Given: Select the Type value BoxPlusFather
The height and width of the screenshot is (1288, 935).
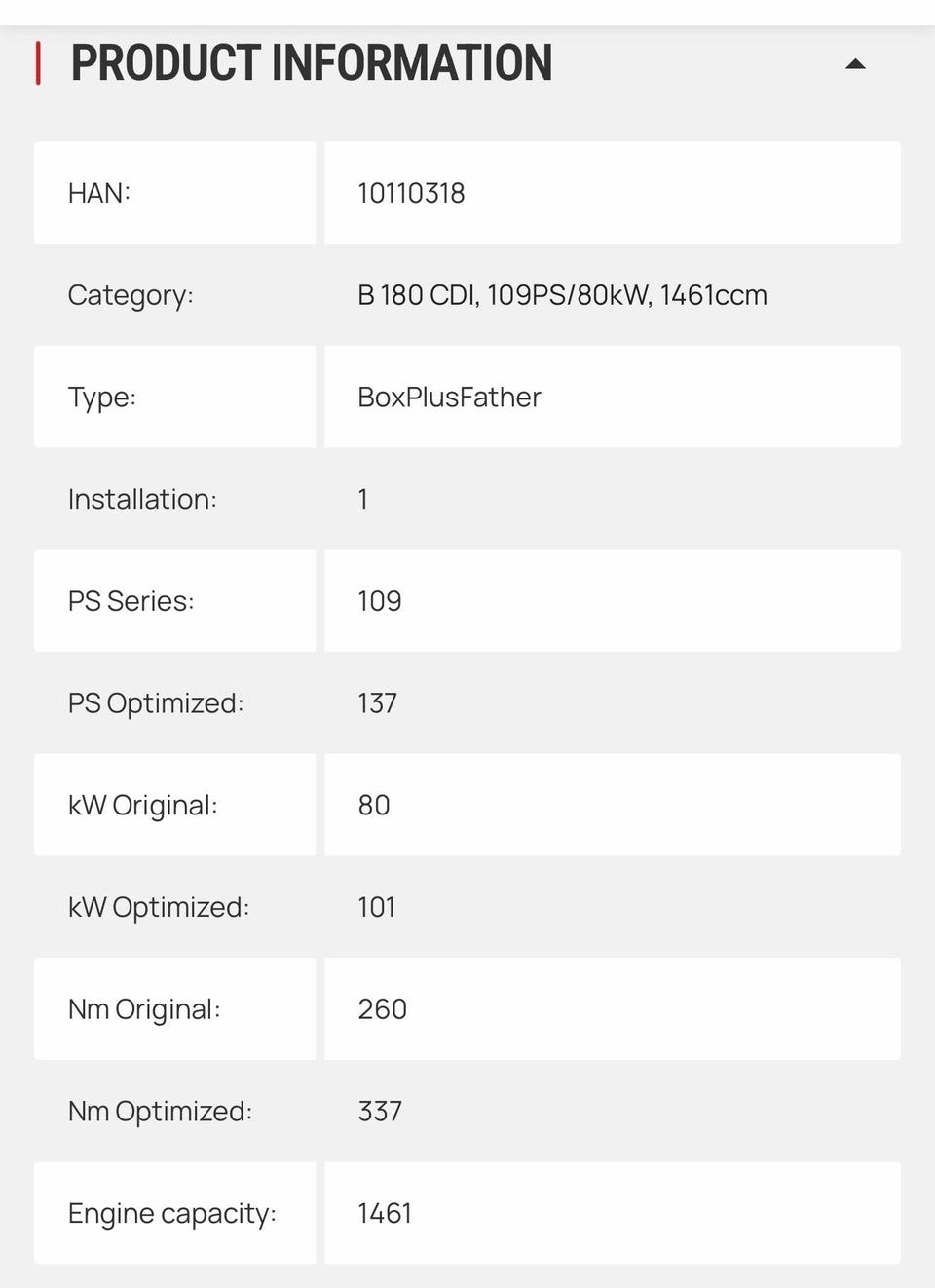Looking at the screenshot, I should coord(449,398).
